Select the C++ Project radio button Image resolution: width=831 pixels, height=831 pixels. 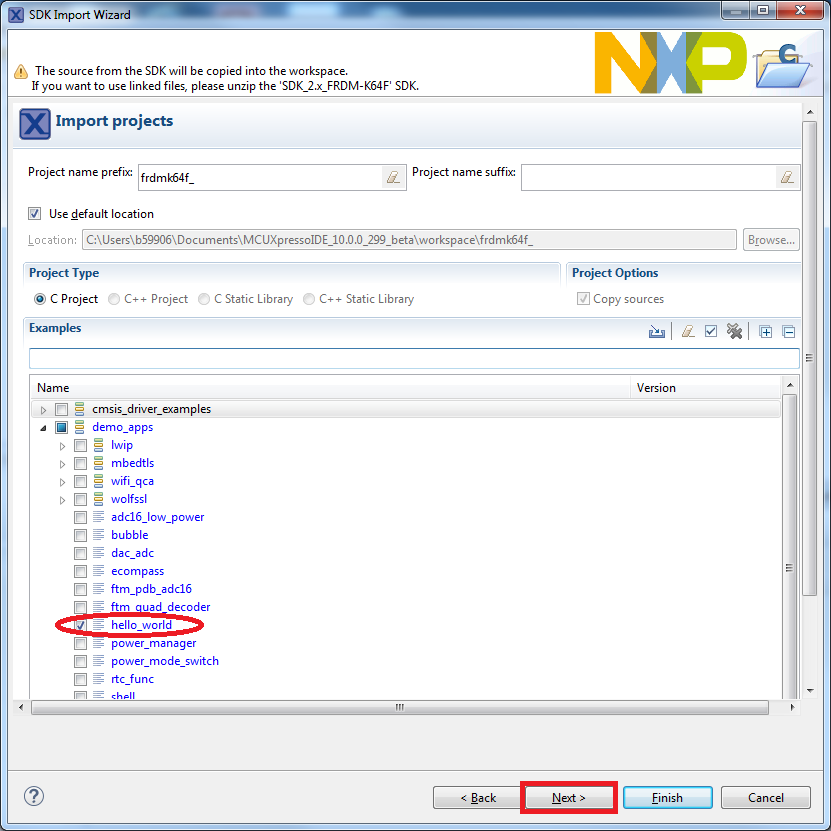click(x=114, y=299)
